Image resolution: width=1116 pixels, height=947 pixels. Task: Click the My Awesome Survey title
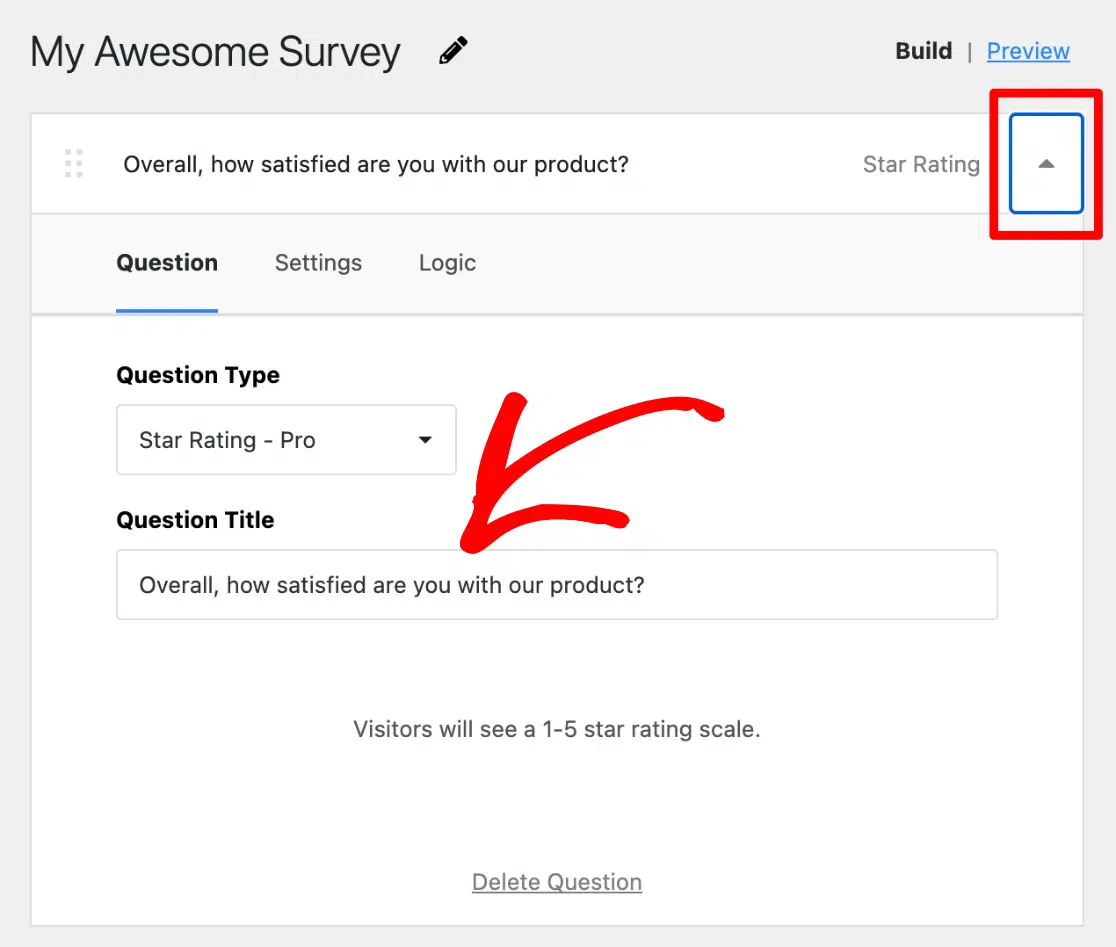click(x=215, y=53)
